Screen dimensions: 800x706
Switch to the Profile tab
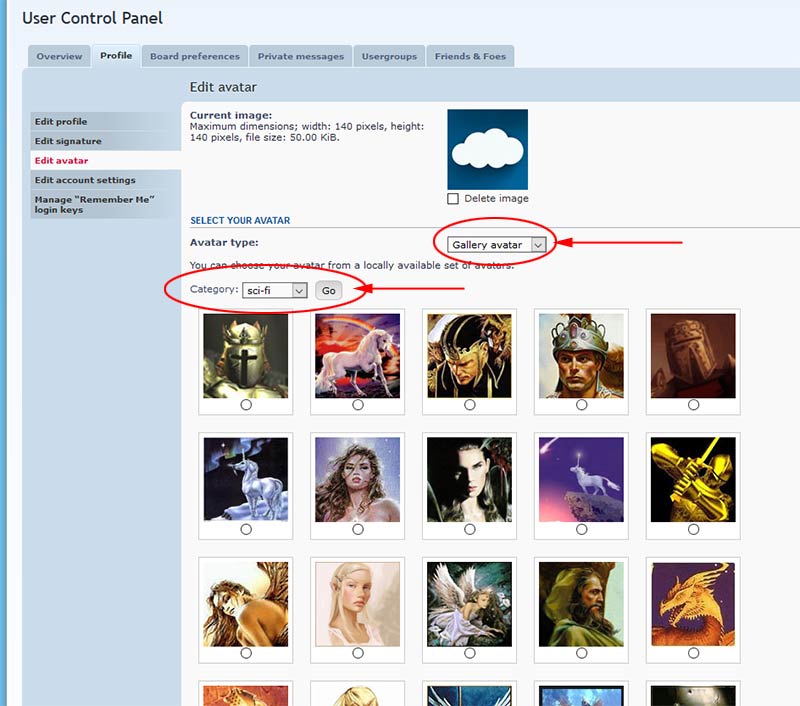point(116,56)
